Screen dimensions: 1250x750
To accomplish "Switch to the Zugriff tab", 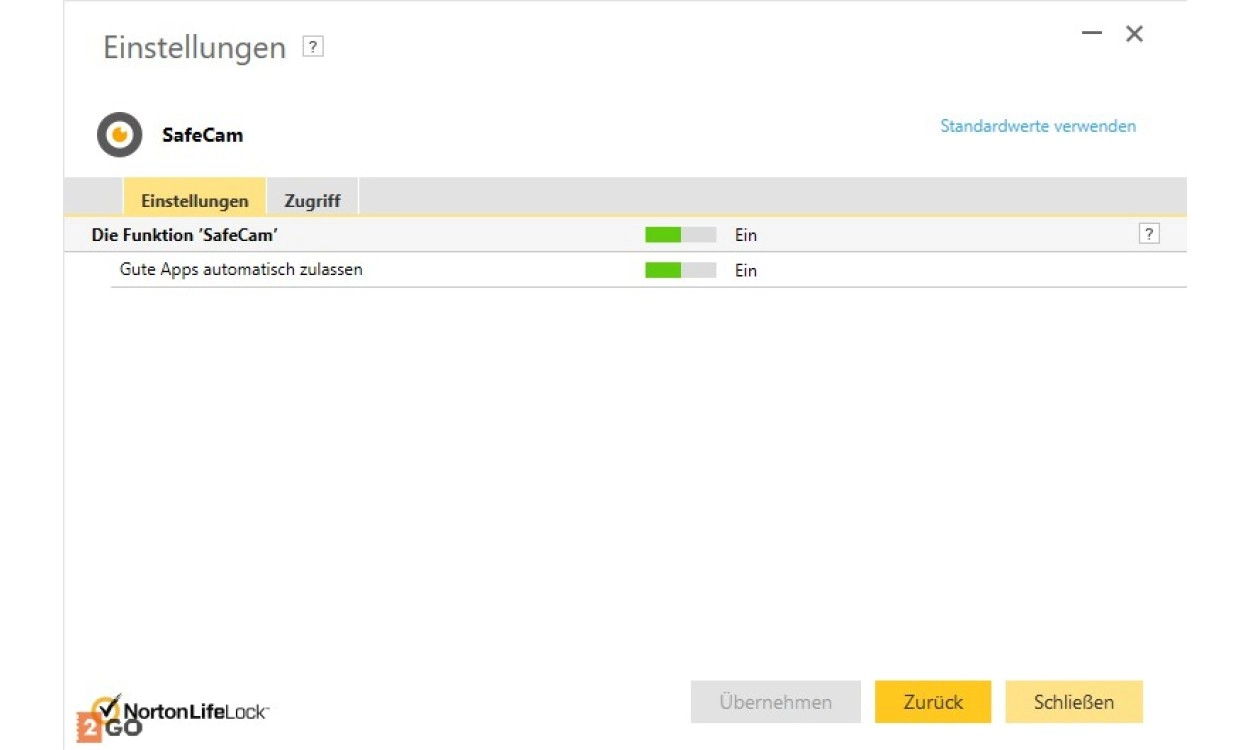I will pyautogui.click(x=312, y=200).
